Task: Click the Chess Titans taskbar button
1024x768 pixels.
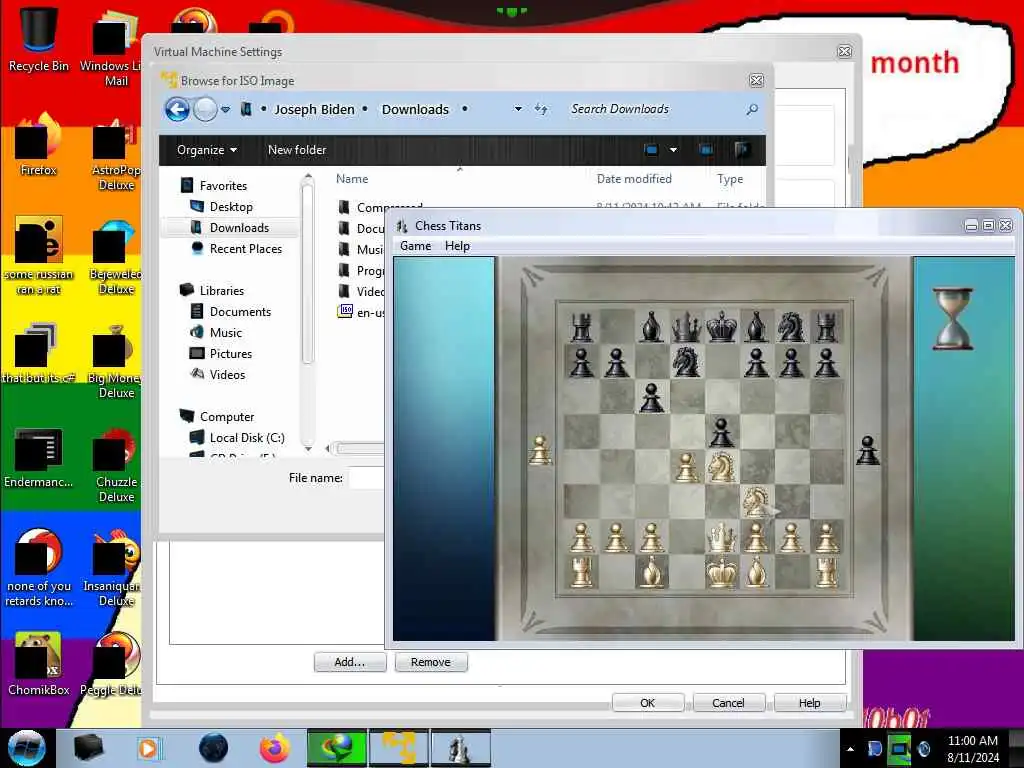Action: point(460,748)
